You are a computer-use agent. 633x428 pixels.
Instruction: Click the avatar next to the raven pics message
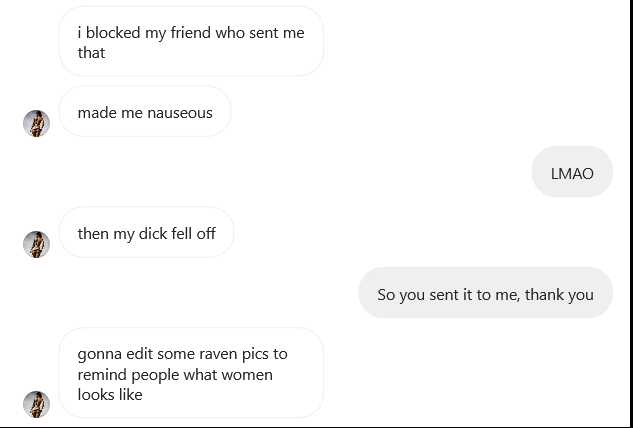[x=37, y=404]
